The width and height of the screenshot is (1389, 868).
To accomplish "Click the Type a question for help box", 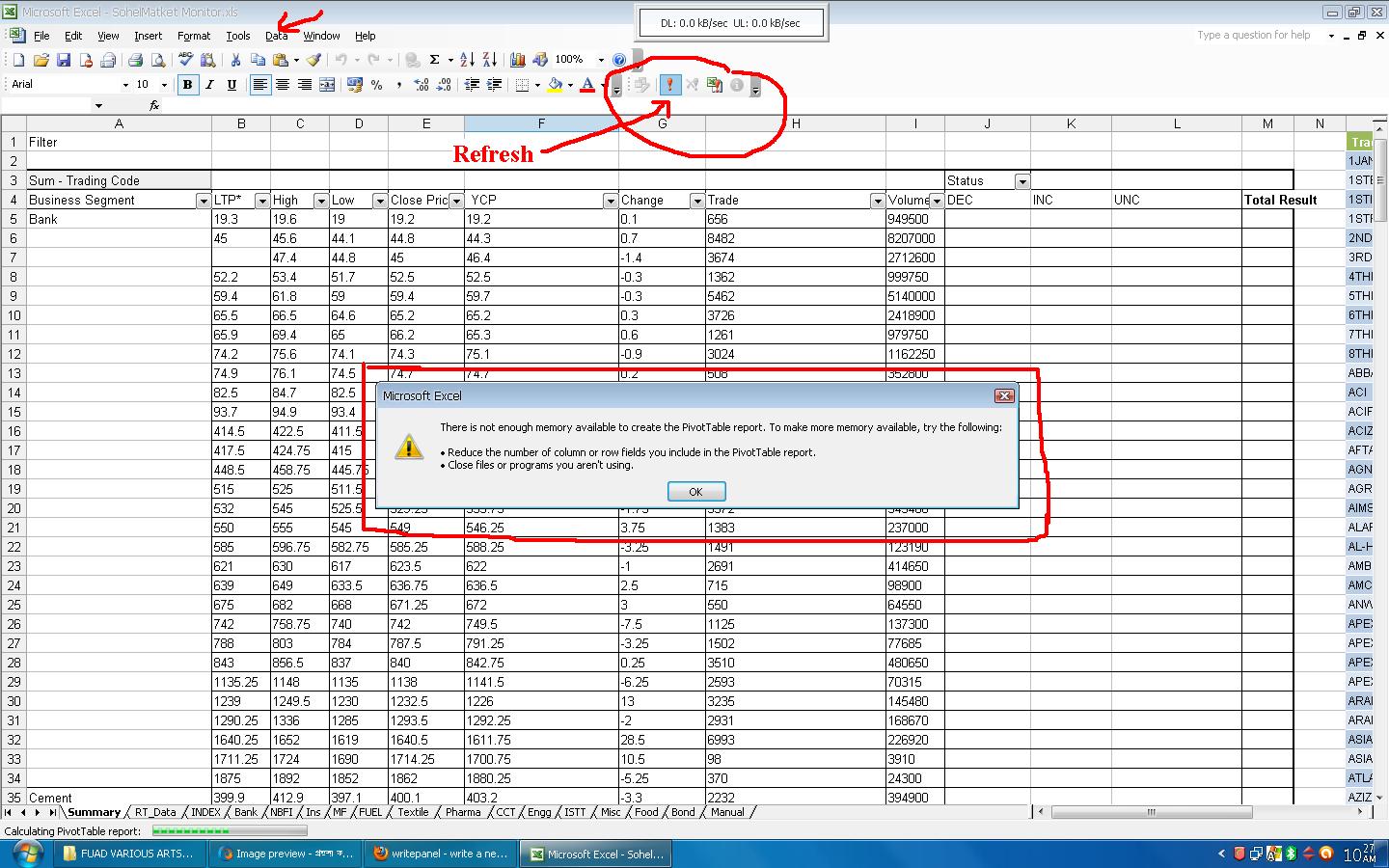I will pos(1259,36).
